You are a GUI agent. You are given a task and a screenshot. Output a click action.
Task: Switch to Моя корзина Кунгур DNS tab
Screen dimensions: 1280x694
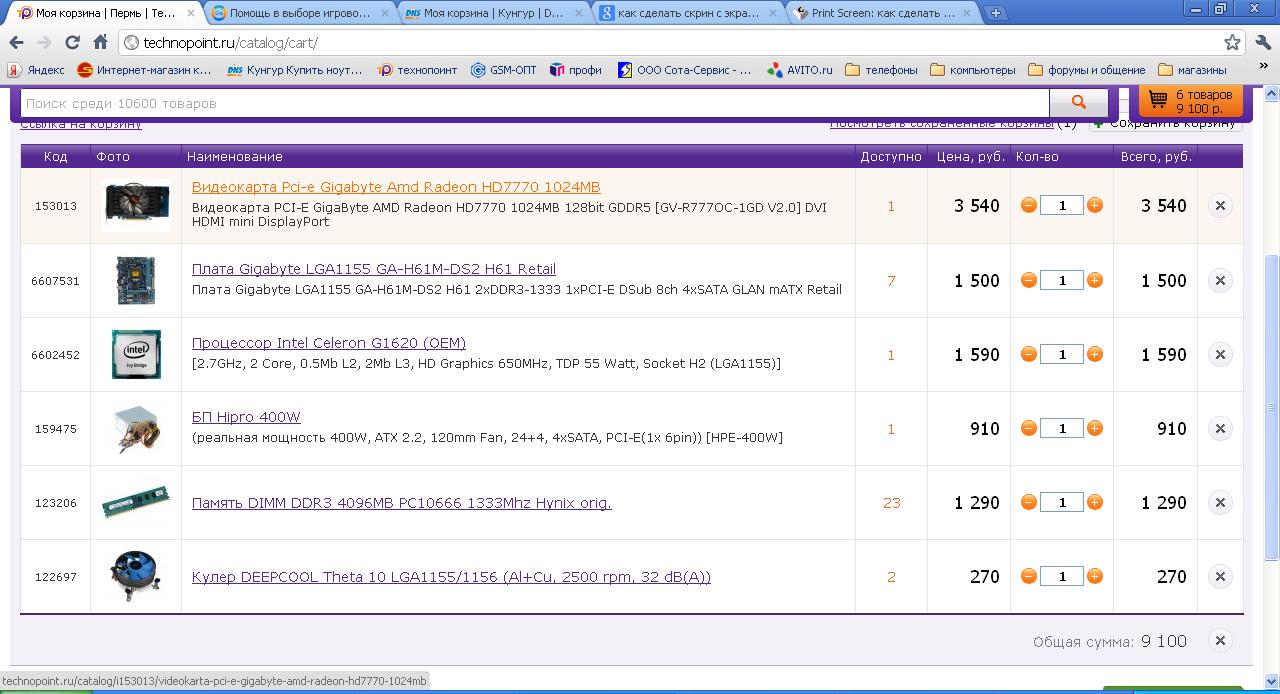(494, 13)
